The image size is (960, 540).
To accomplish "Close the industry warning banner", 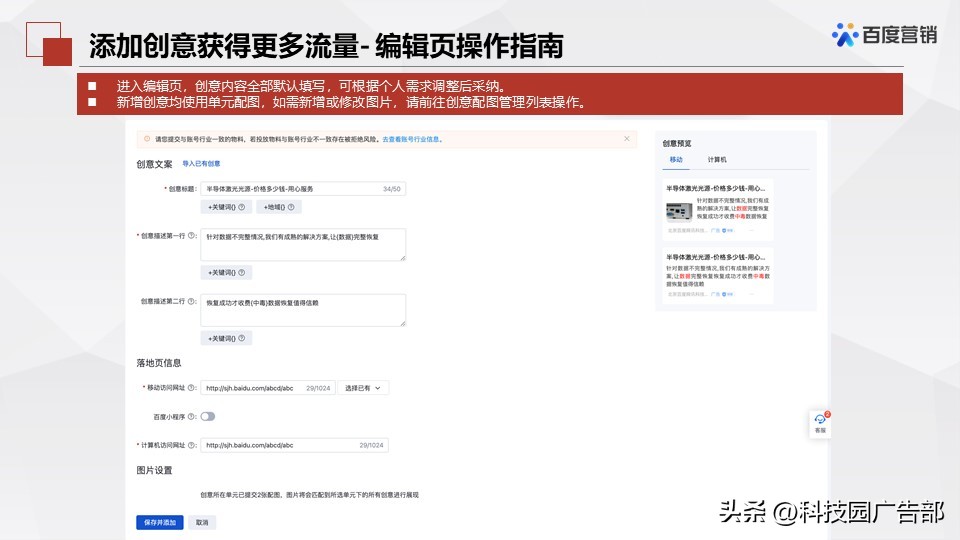I will click(x=626, y=139).
